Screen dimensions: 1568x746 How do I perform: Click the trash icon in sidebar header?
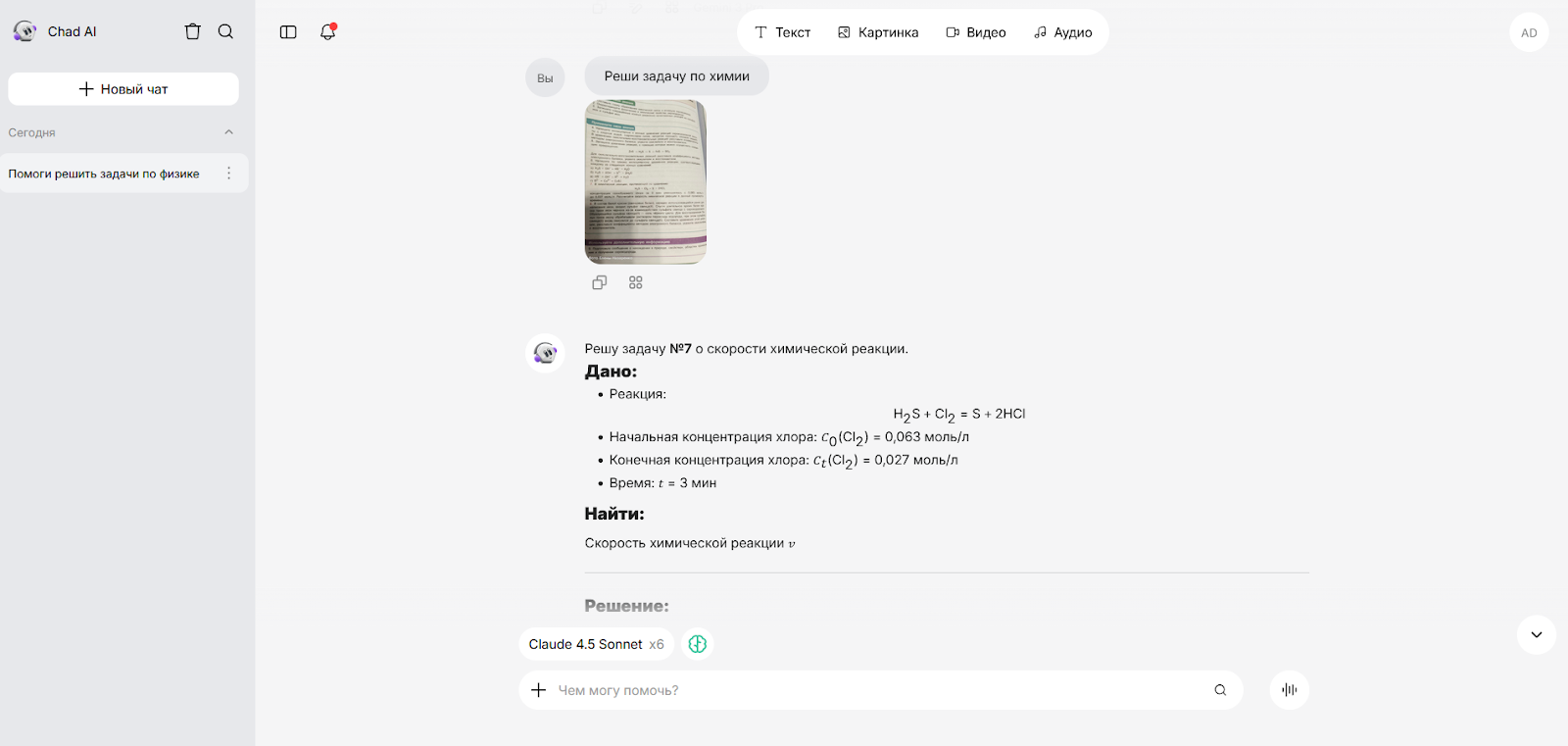tap(193, 31)
